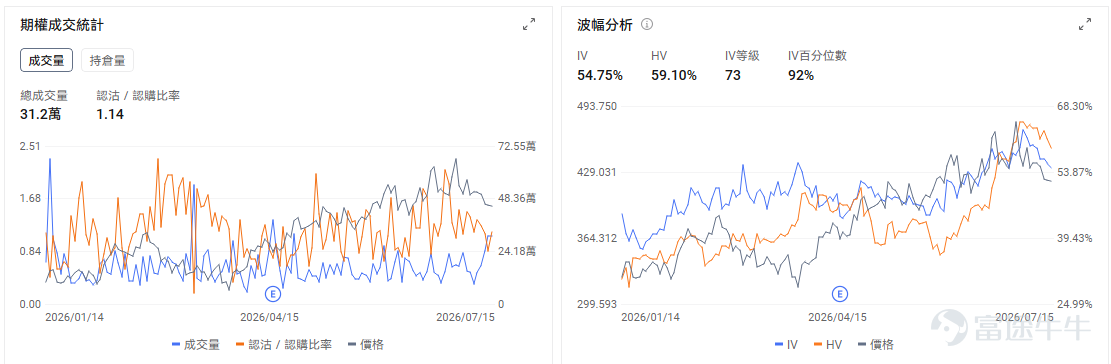Expand the 波幅分析 chart to fullscreen
The image size is (1111, 364).
[1085, 25]
